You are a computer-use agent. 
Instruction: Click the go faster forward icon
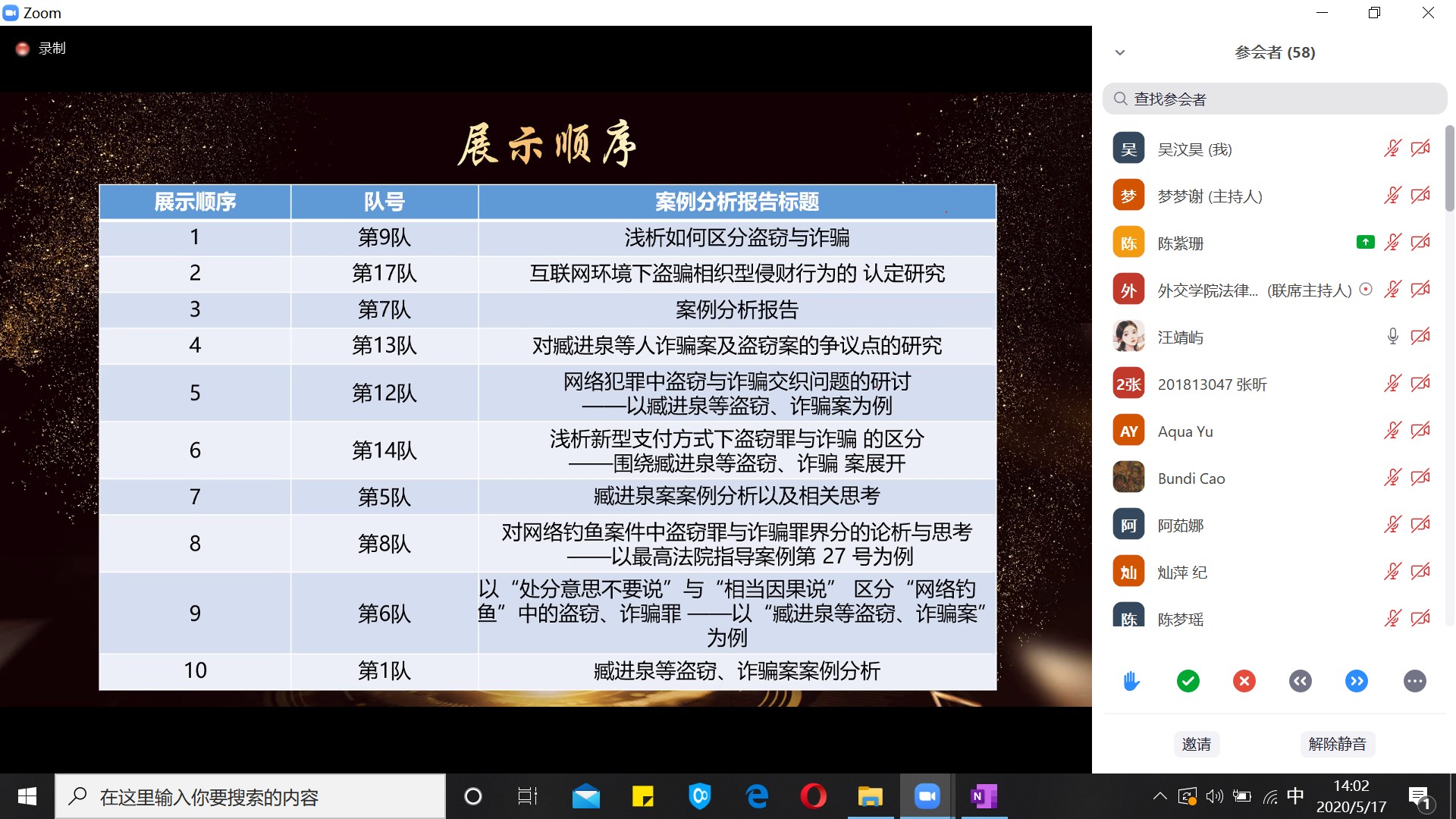(x=1357, y=681)
